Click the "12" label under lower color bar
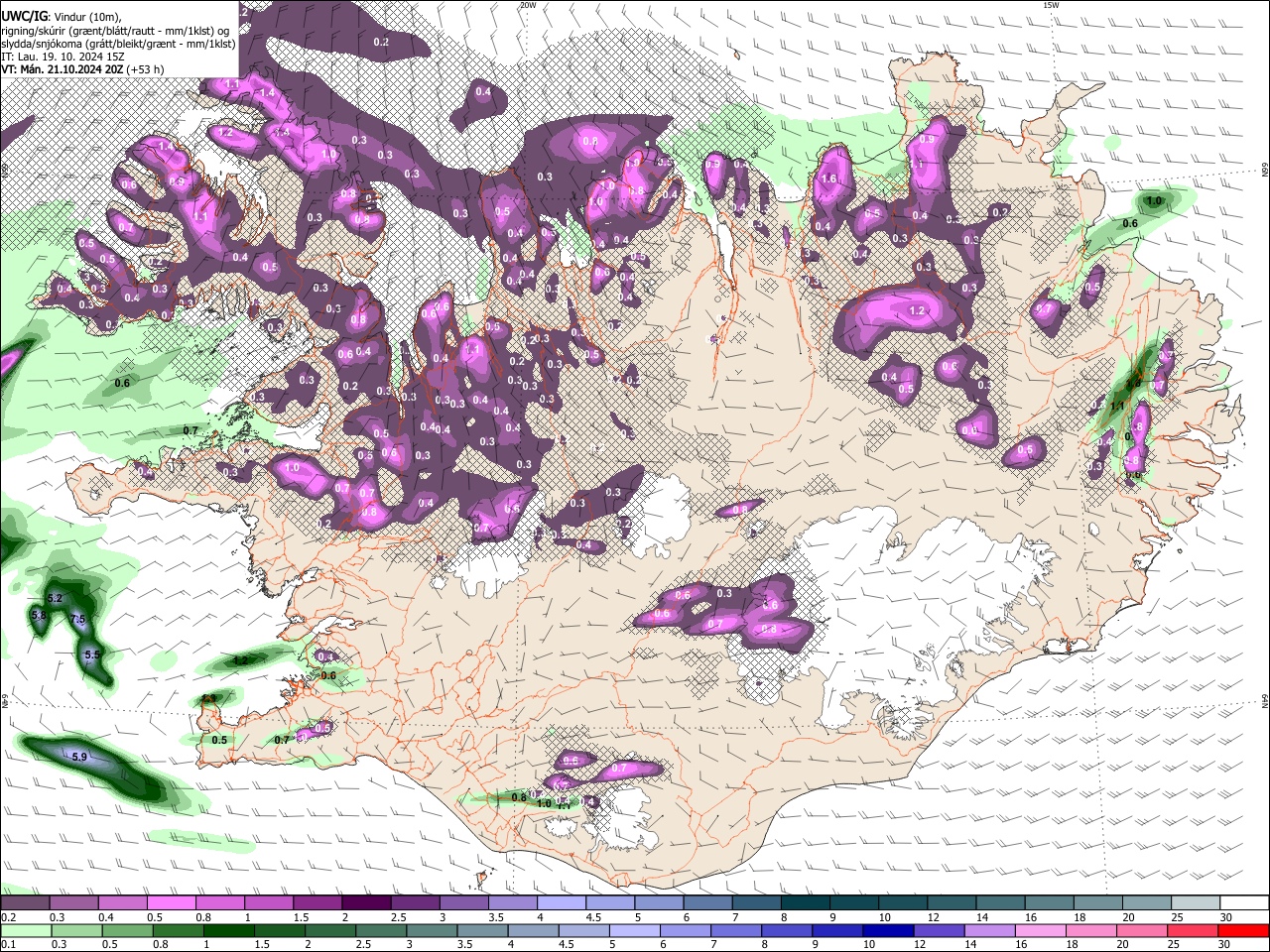The width and height of the screenshot is (1270, 952). point(920,945)
